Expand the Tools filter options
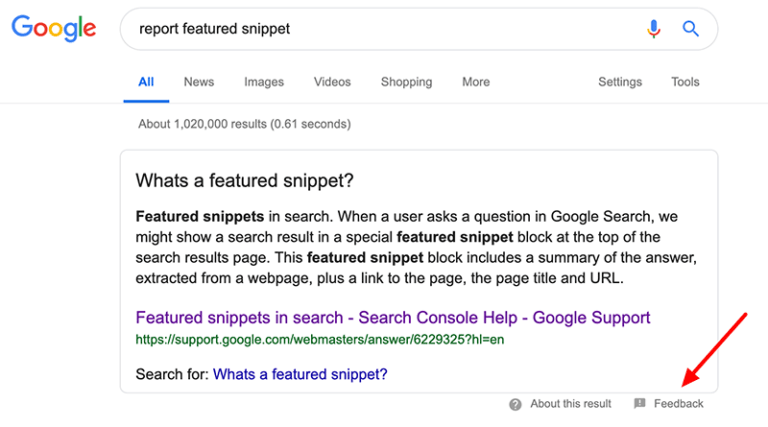The height and width of the screenshot is (427, 768). [x=685, y=82]
